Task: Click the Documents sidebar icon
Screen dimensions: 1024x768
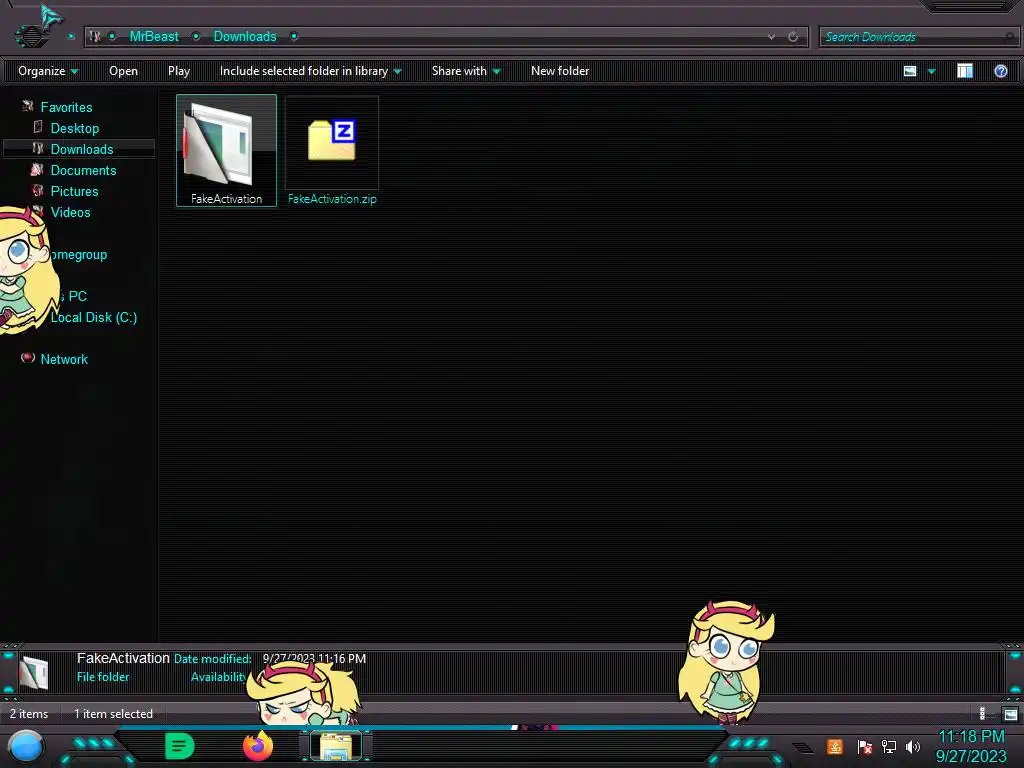Action: [37, 169]
